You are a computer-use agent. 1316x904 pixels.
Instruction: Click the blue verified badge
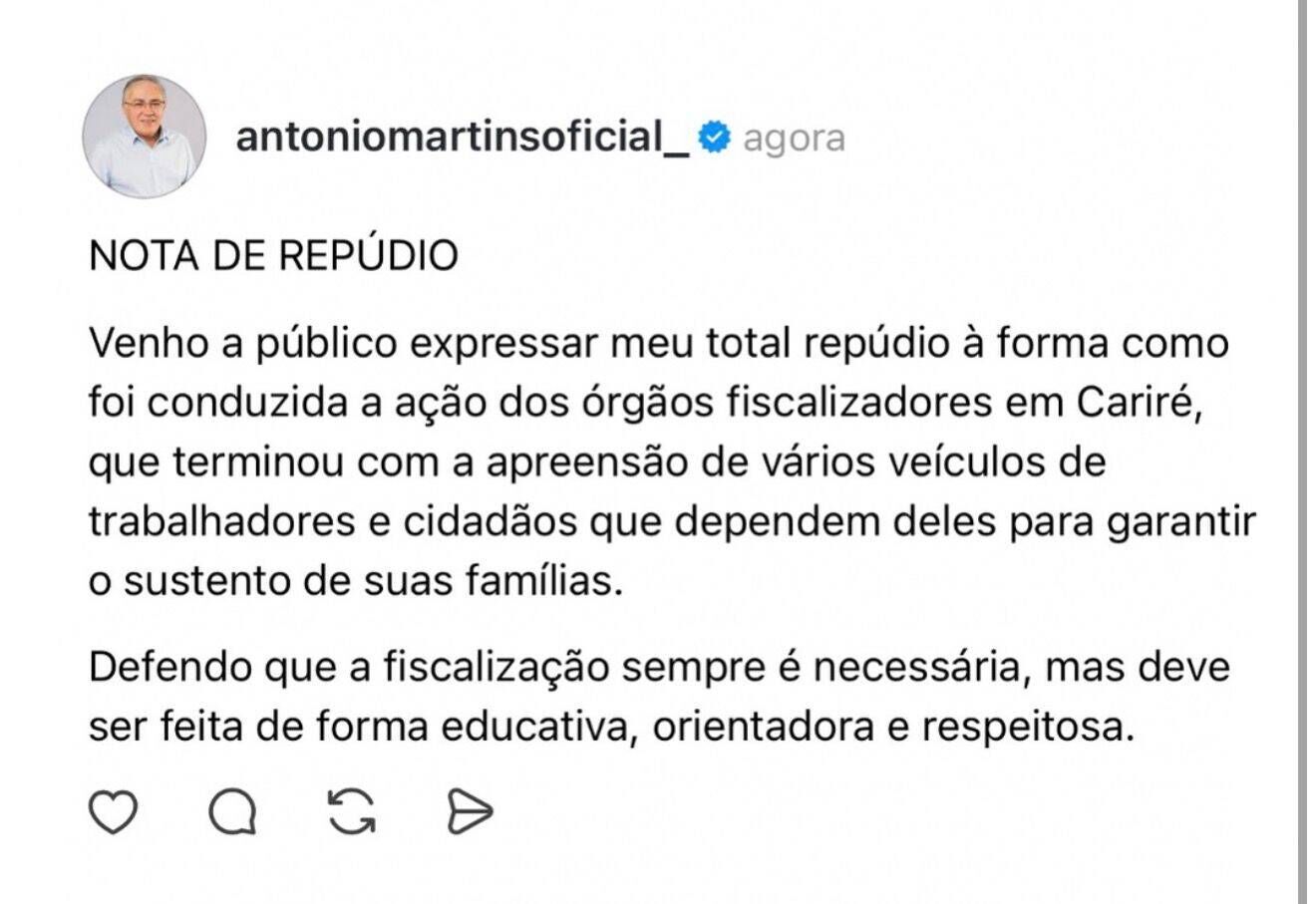click(715, 137)
